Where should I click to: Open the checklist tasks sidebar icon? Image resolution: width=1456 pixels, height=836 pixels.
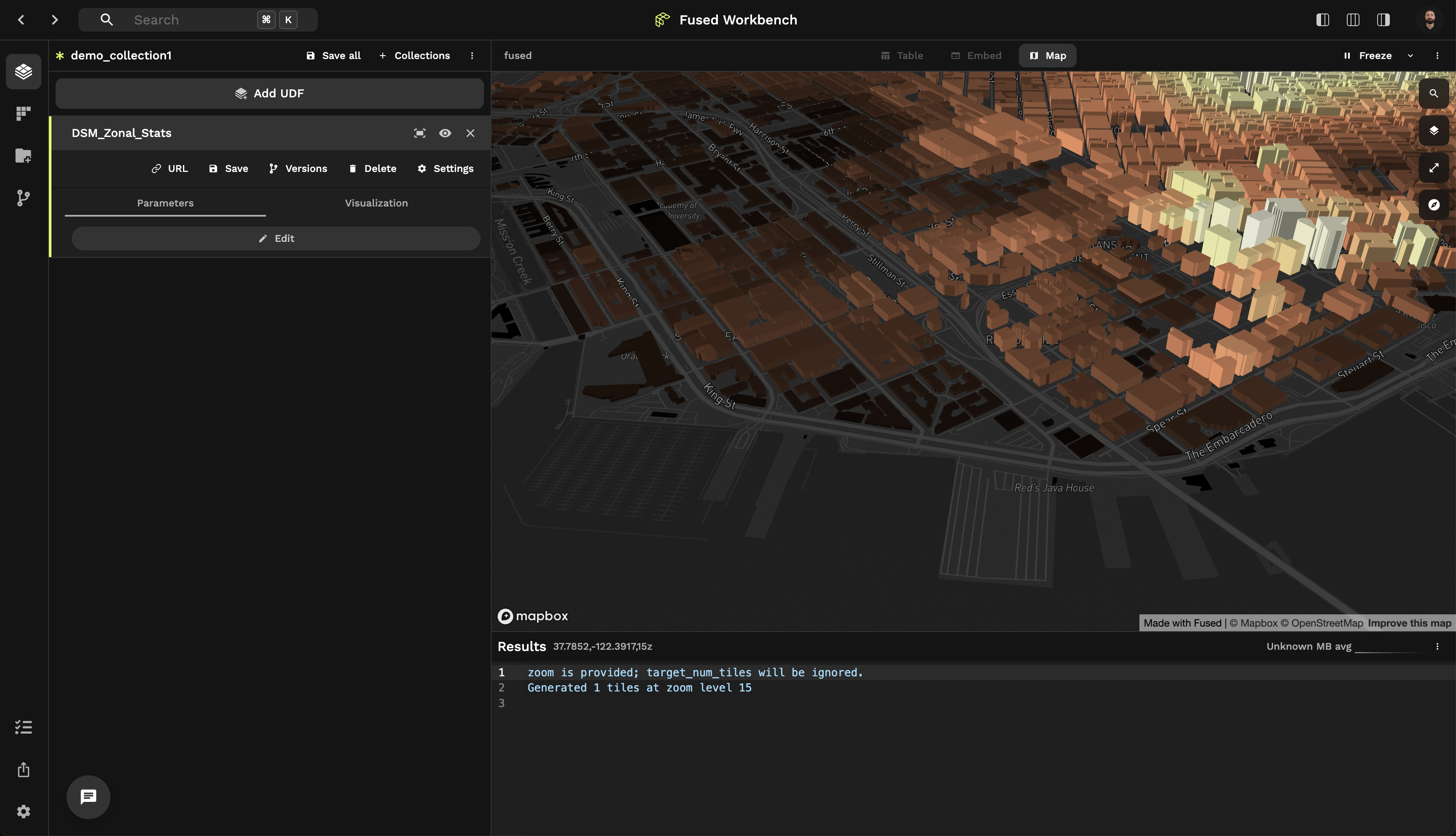click(24, 727)
